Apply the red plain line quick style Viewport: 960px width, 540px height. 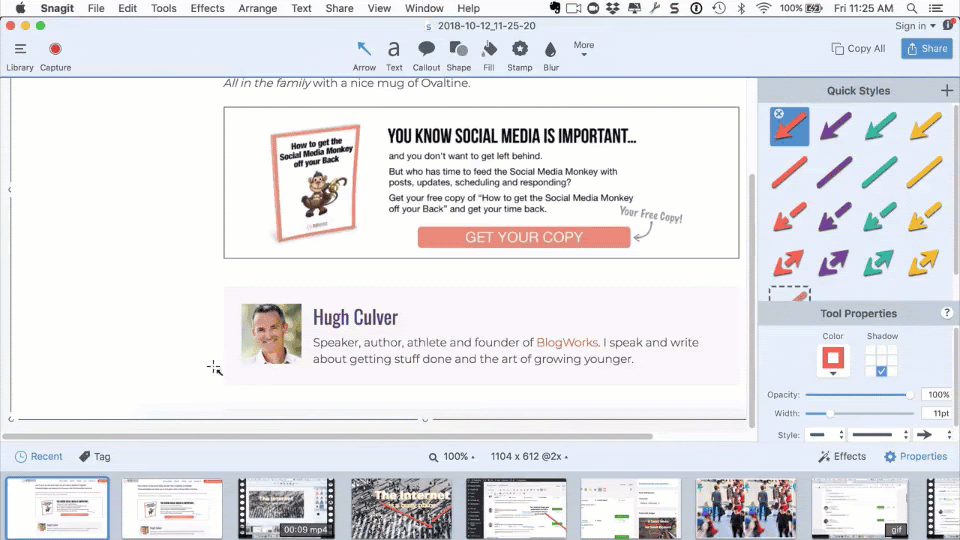click(789, 172)
